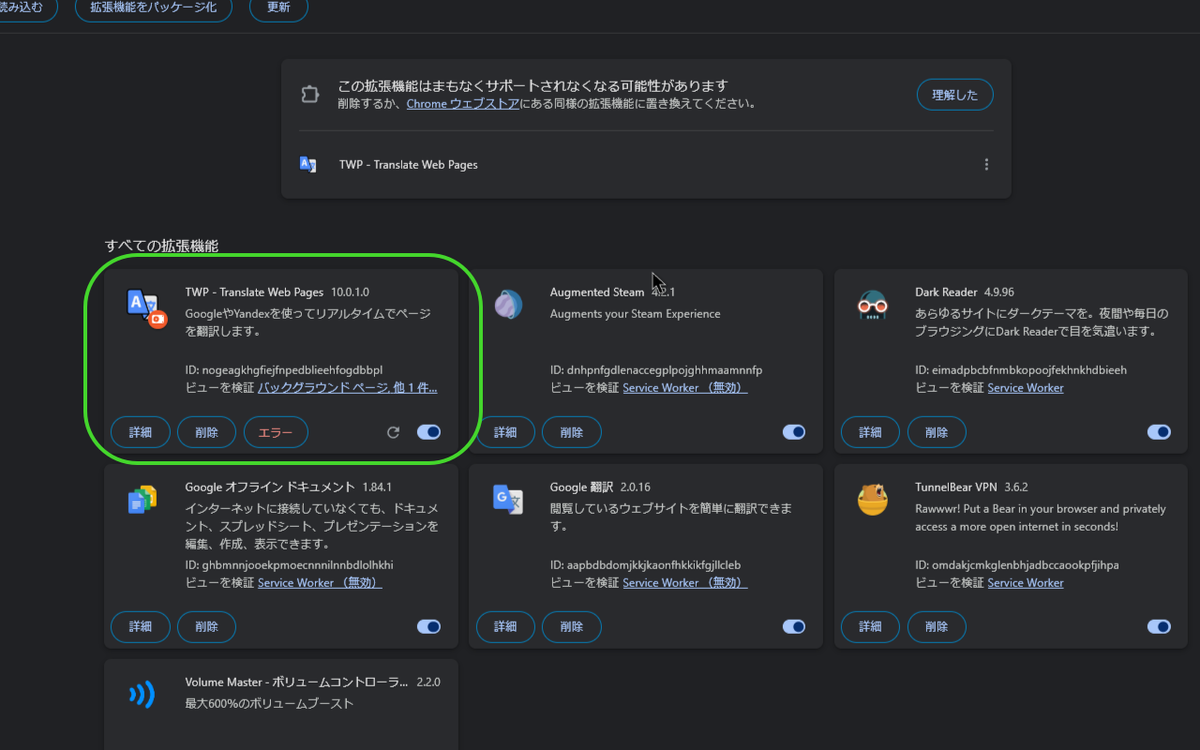1200x750 pixels.
Task: Disable the TWP - Translate Web Pages toggle
Action: click(429, 432)
